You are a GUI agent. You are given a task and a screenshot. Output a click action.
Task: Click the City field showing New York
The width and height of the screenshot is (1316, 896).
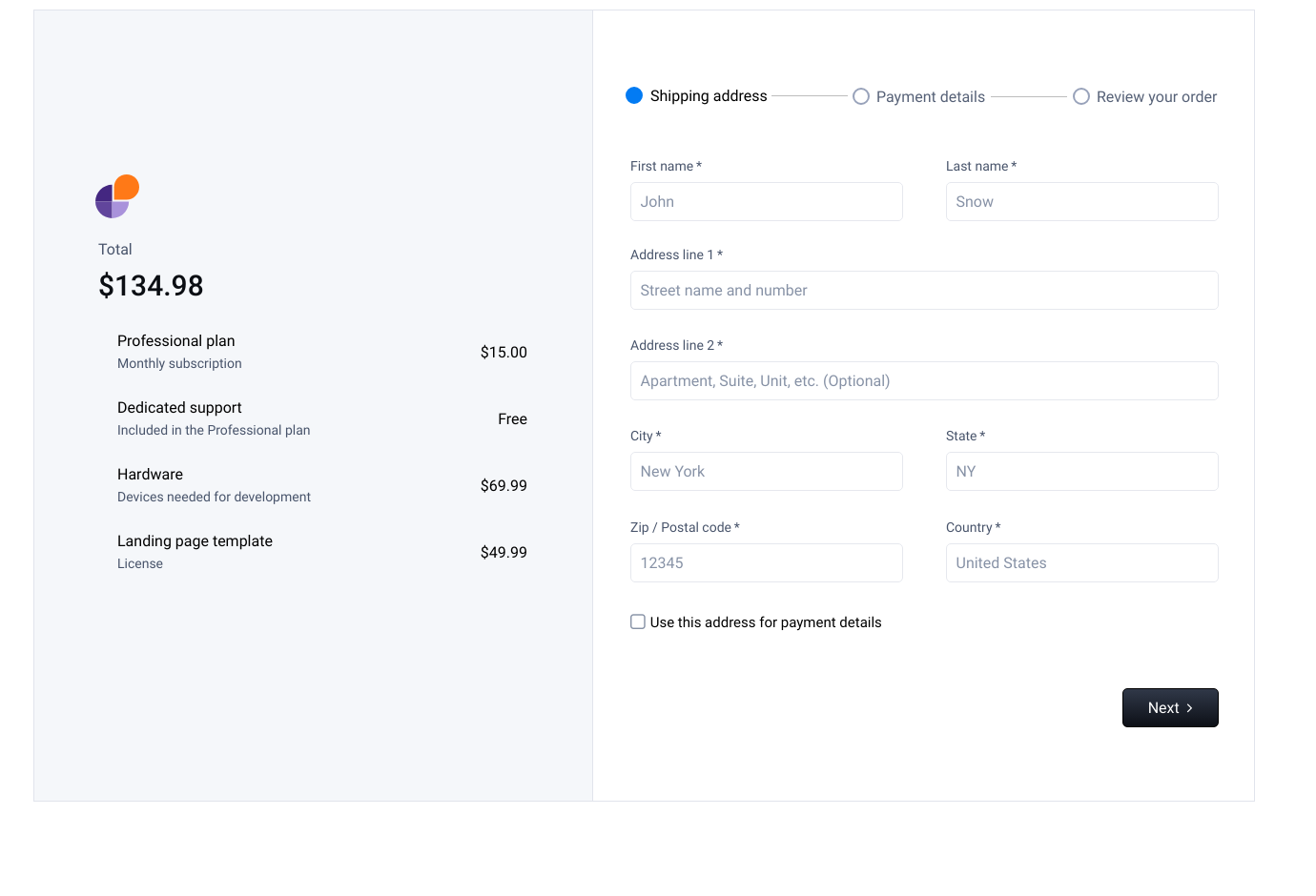pyautogui.click(x=767, y=471)
